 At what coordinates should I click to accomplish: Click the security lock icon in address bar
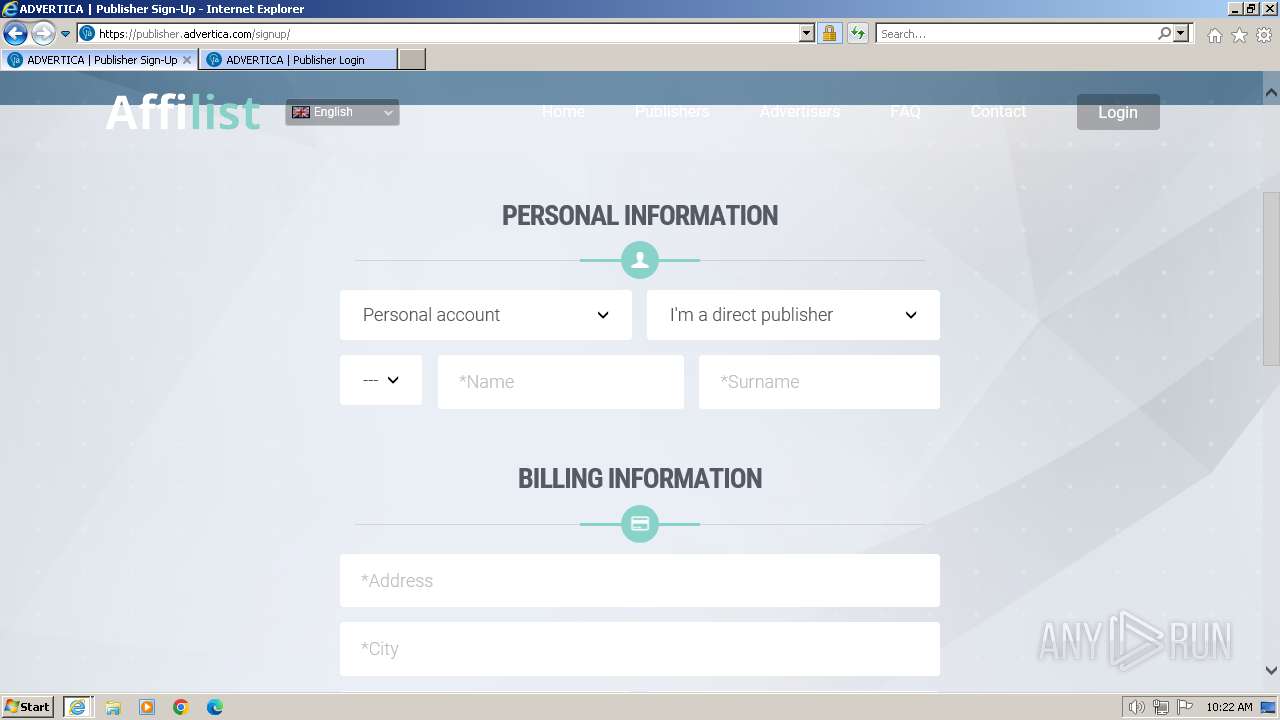tap(829, 33)
